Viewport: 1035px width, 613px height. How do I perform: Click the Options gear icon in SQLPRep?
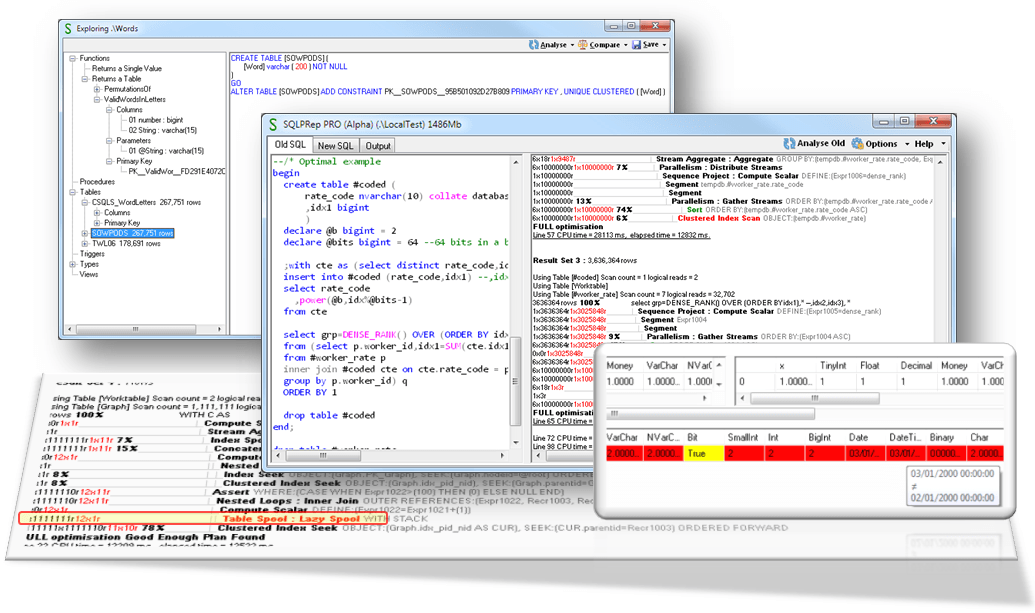tap(857, 143)
